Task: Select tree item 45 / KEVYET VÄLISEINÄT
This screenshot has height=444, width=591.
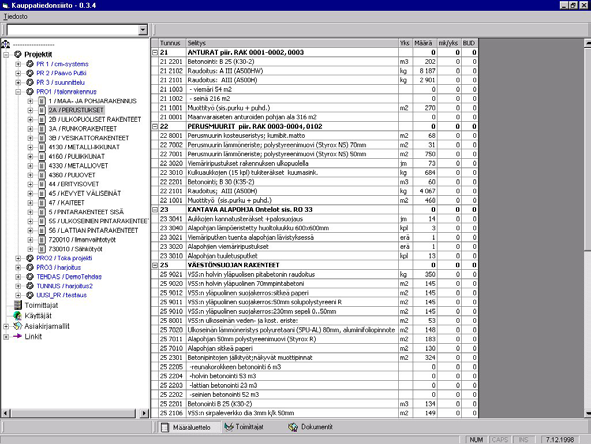Action: coord(85,193)
